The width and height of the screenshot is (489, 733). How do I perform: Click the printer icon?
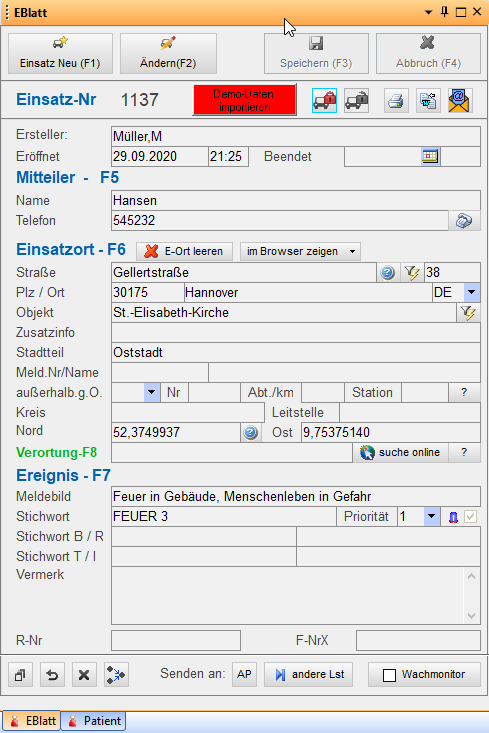click(396, 101)
